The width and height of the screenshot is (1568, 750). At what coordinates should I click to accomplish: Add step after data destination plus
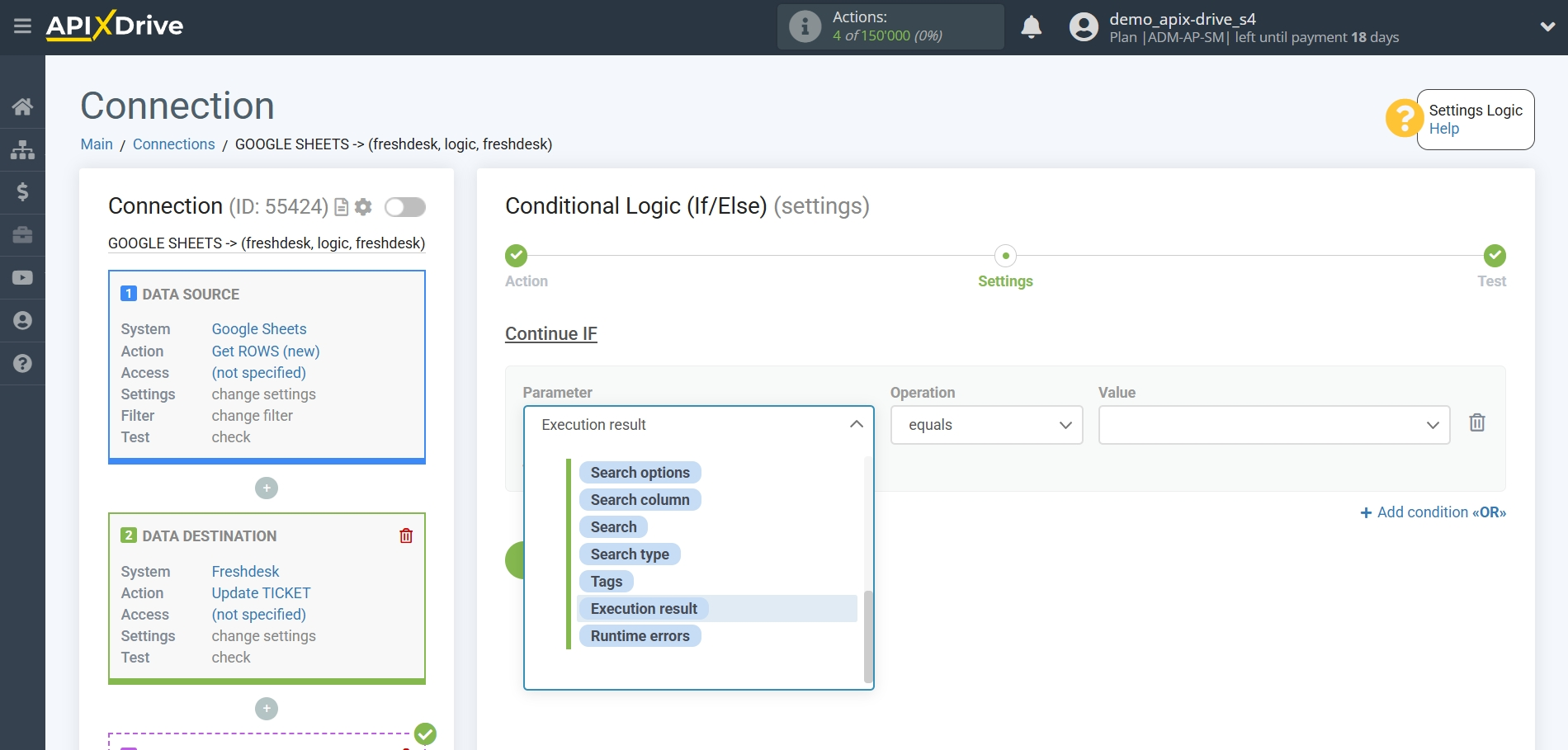[267, 709]
